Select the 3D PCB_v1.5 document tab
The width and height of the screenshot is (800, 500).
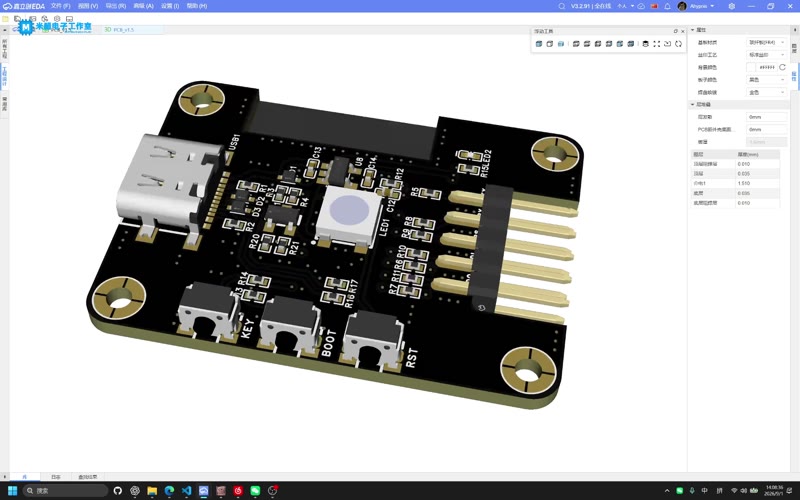(x=132, y=30)
